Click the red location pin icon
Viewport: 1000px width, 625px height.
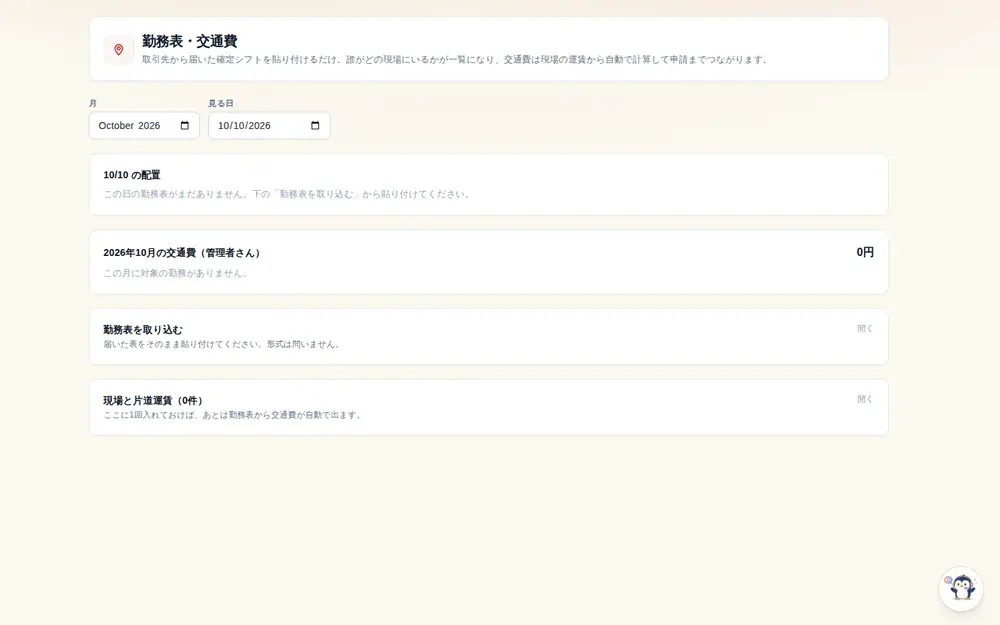coord(119,50)
